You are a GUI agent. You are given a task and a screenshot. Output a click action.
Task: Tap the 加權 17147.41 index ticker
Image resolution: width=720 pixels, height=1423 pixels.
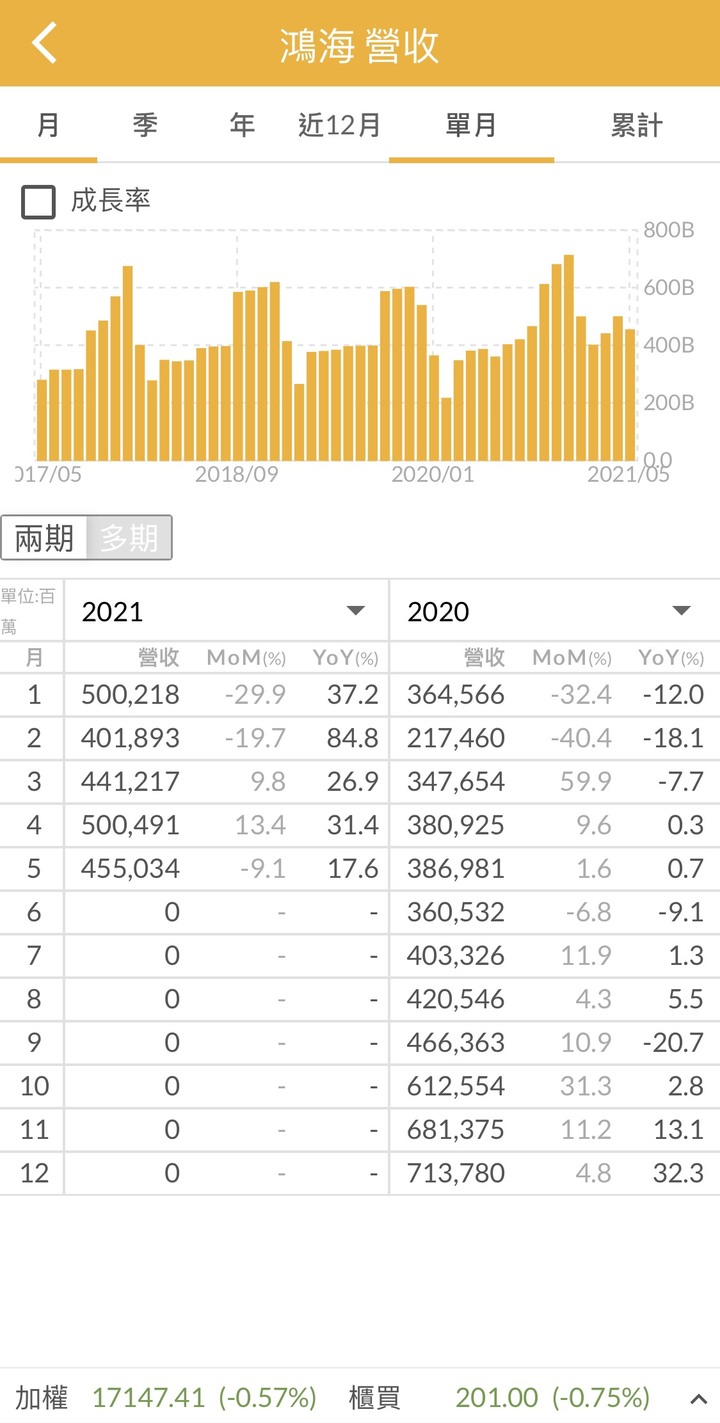tap(166, 1398)
